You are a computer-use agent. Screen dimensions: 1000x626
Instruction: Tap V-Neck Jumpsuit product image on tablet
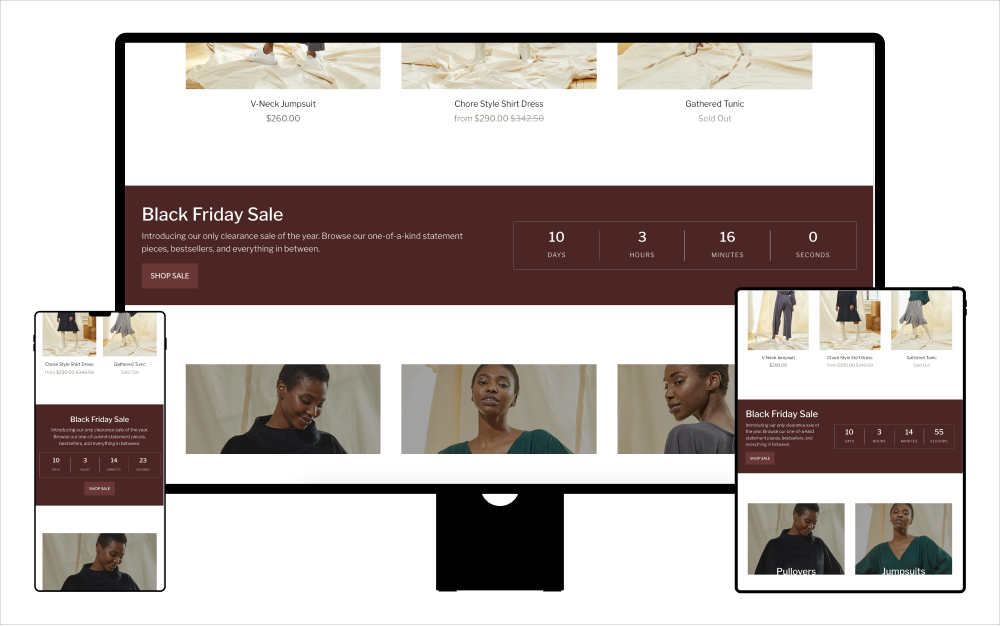pos(778,320)
